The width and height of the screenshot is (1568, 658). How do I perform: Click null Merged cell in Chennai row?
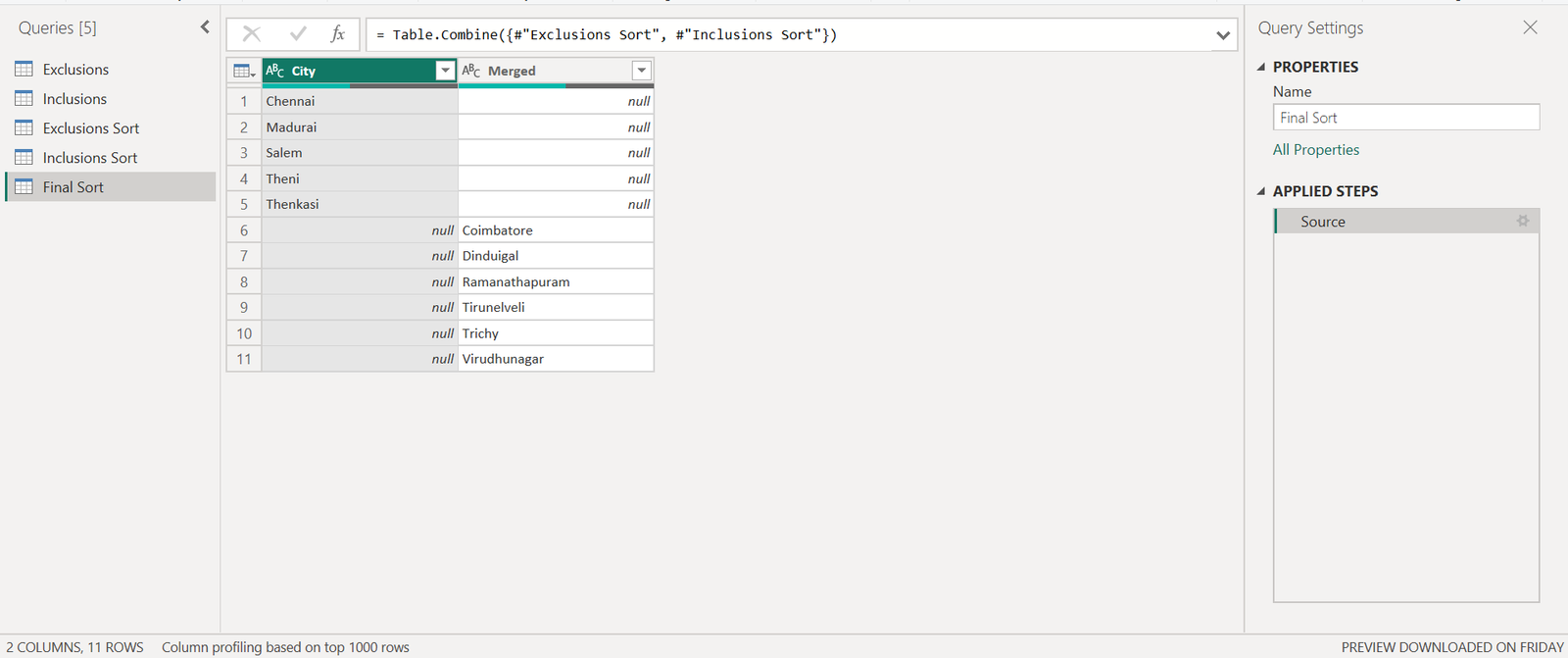tap(556, 101)
